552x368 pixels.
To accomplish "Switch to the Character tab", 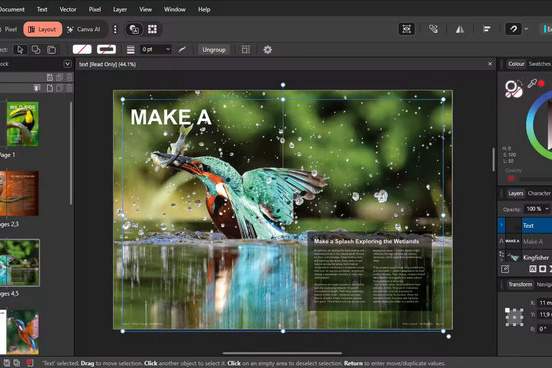I will [539, 193].
